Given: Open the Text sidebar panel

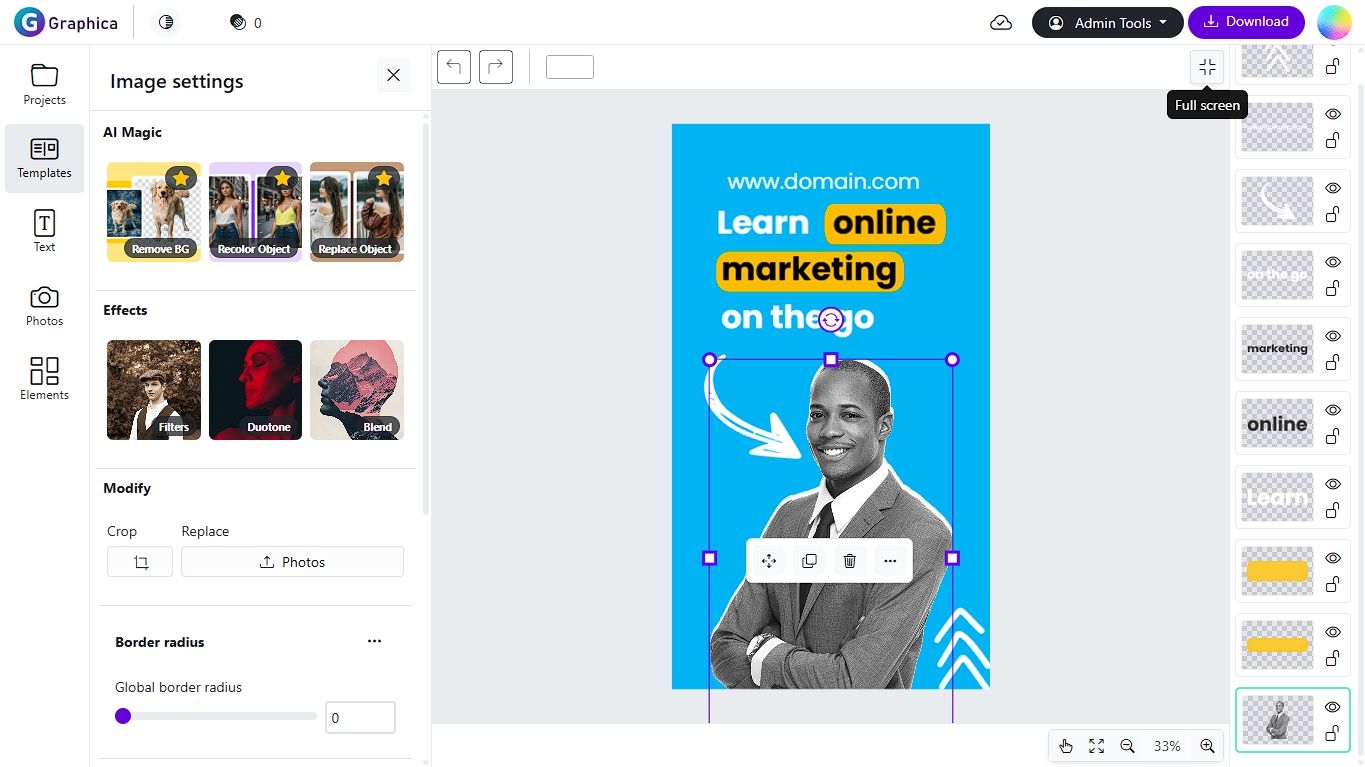Looking at the screenshot, I should (45, 232).
